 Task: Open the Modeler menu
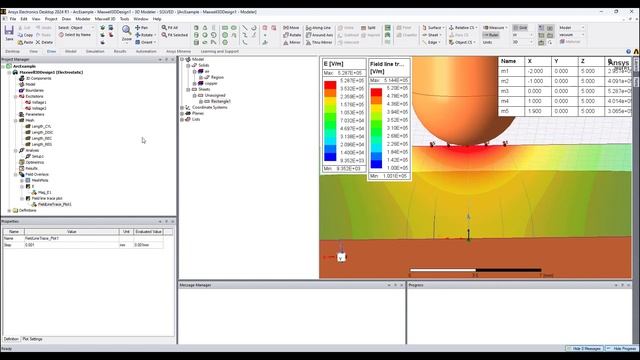tap(82, 19)
